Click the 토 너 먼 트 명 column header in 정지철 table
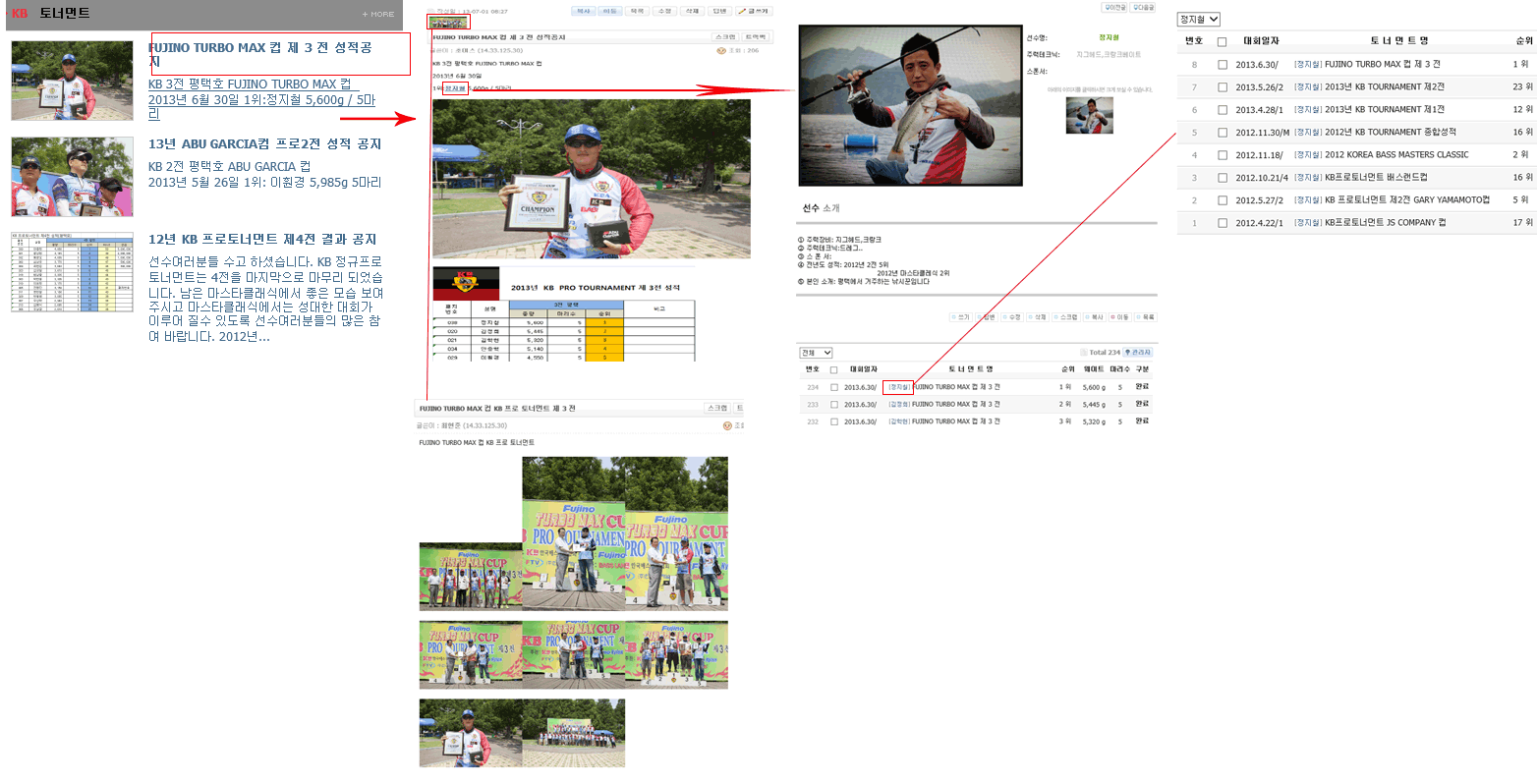1537x784 pixels. tap(1399, 41)
